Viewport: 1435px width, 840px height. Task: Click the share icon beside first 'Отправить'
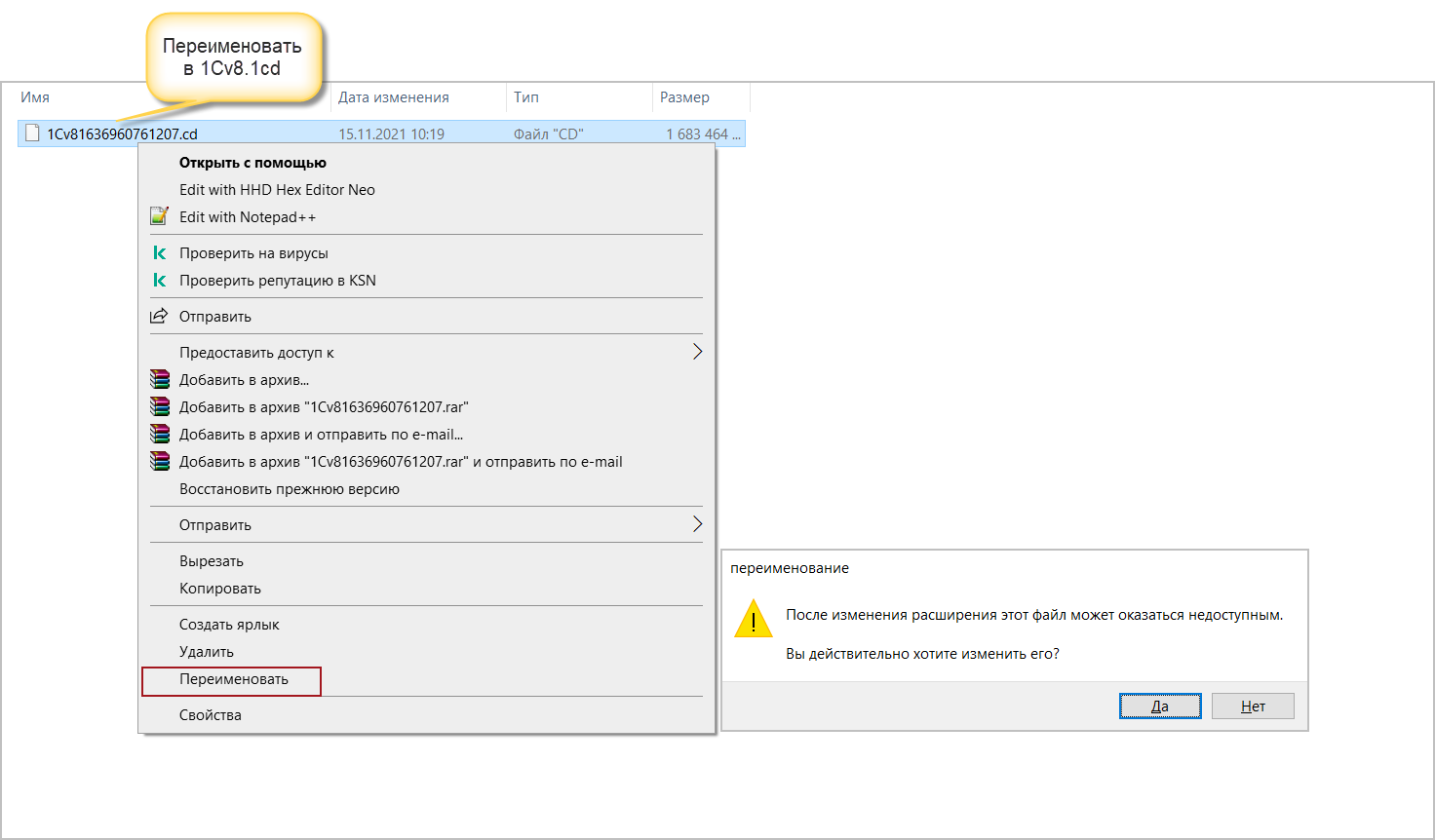(x=159, y=316)
